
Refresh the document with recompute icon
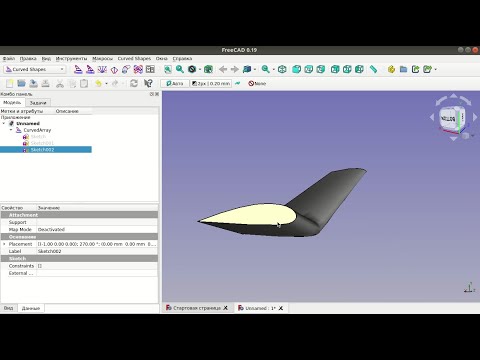[x=134, y=83]
